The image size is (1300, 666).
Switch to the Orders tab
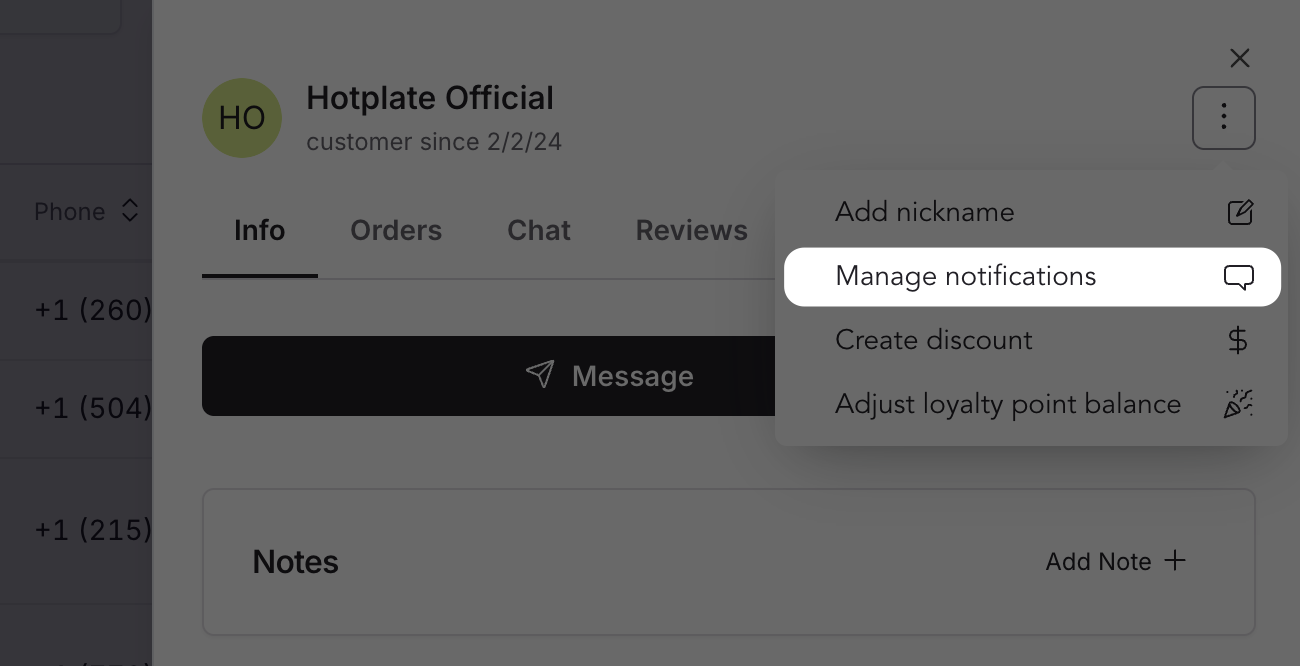click(396, 230)
